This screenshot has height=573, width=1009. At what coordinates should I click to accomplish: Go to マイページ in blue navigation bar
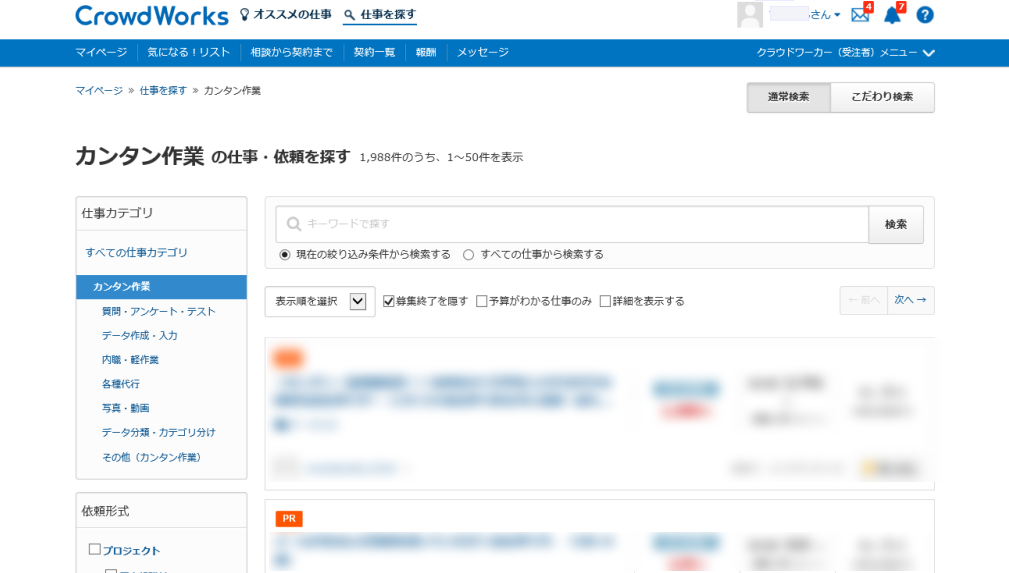(x=101, y=53)
